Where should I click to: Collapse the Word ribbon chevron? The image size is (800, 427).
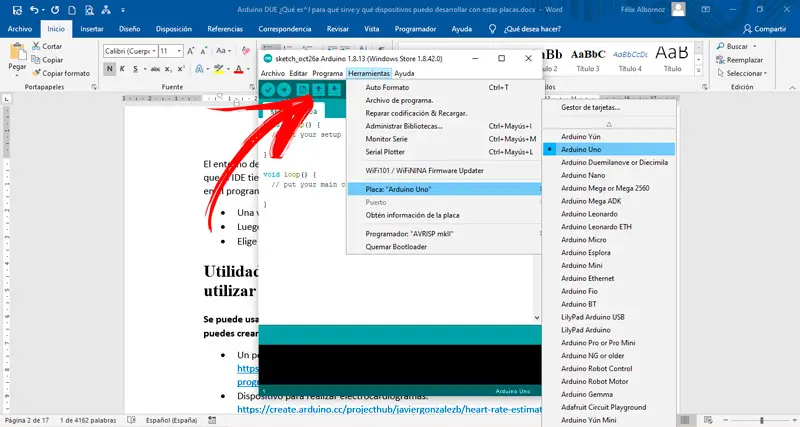click(x=792, y=88)
